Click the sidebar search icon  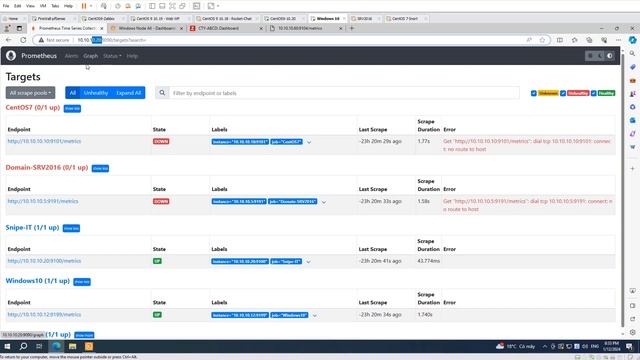tap(633, 53)
